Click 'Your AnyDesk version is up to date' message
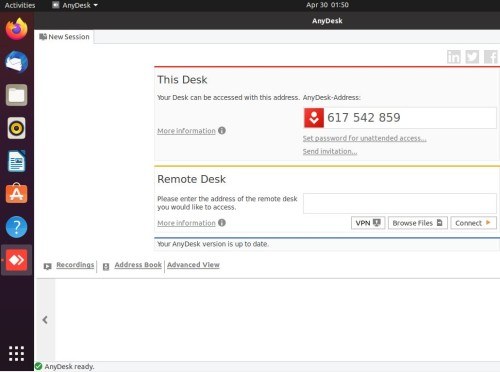 [x=213, y=244]
